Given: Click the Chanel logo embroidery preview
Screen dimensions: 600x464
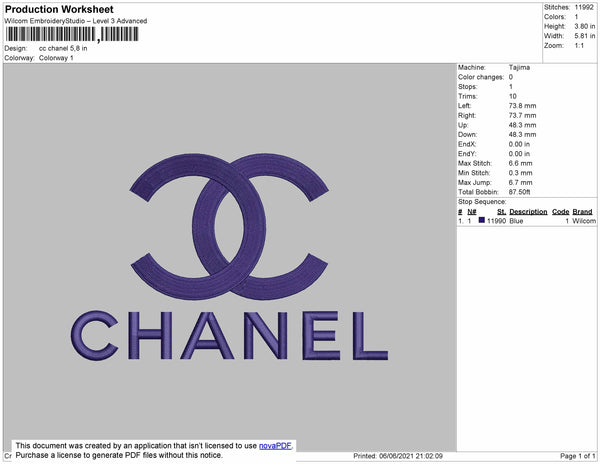Looking at the screenshot, I should pyautogui.click(x=230, y=257).
